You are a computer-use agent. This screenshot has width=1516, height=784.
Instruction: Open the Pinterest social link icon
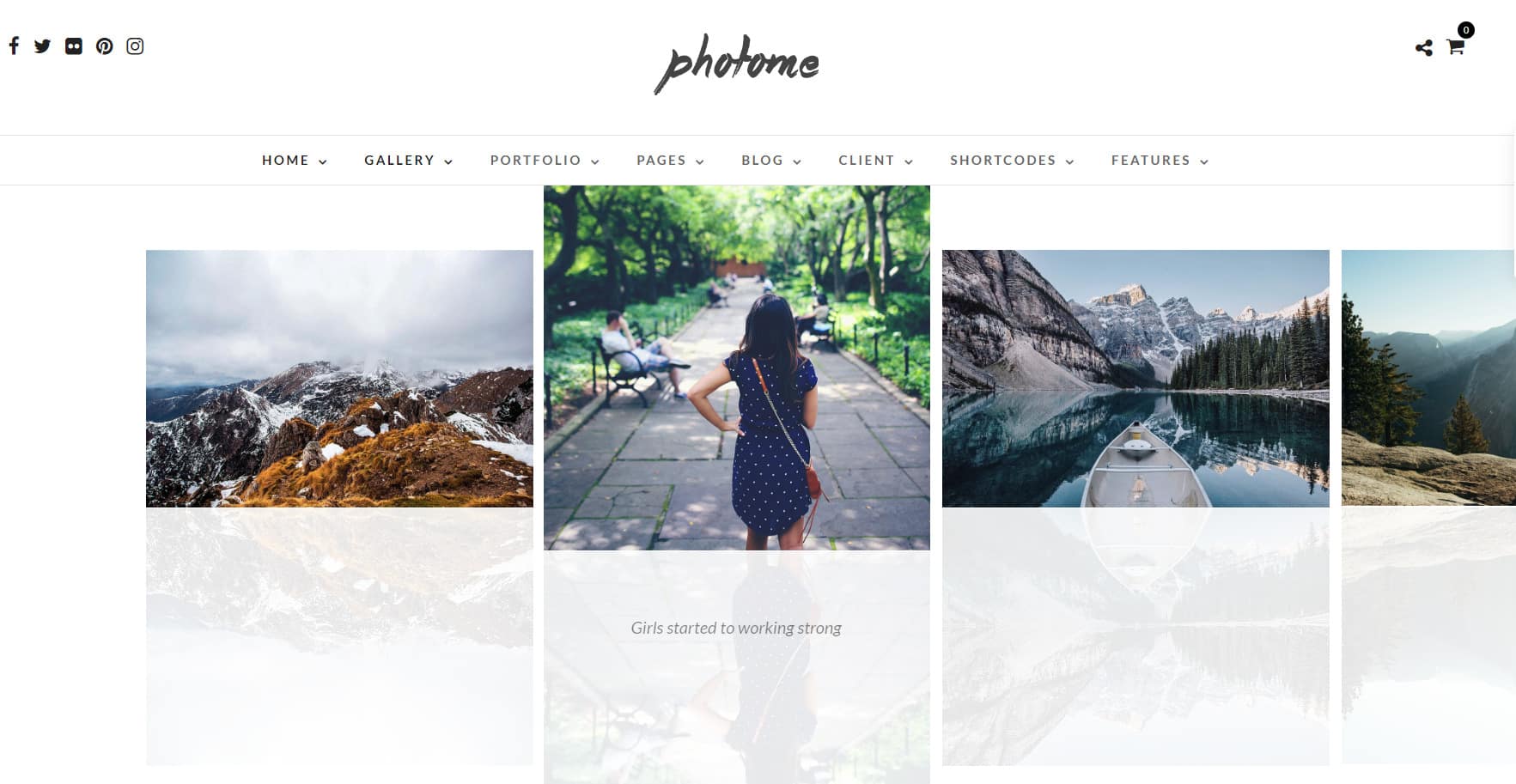pyautogui.click(x=104, y=46)
